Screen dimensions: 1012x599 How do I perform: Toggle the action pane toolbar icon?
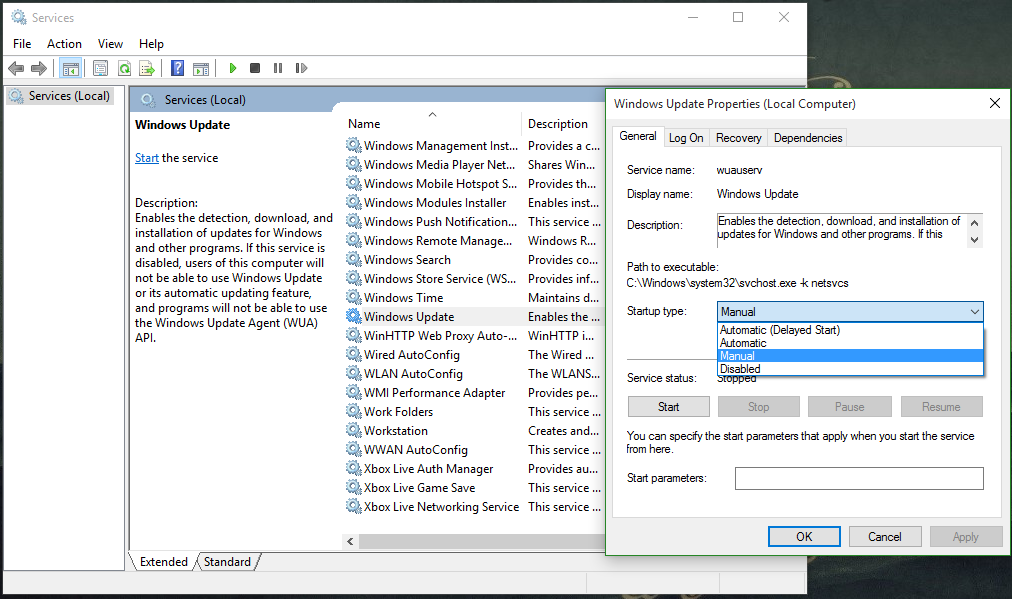pos(201,68)
